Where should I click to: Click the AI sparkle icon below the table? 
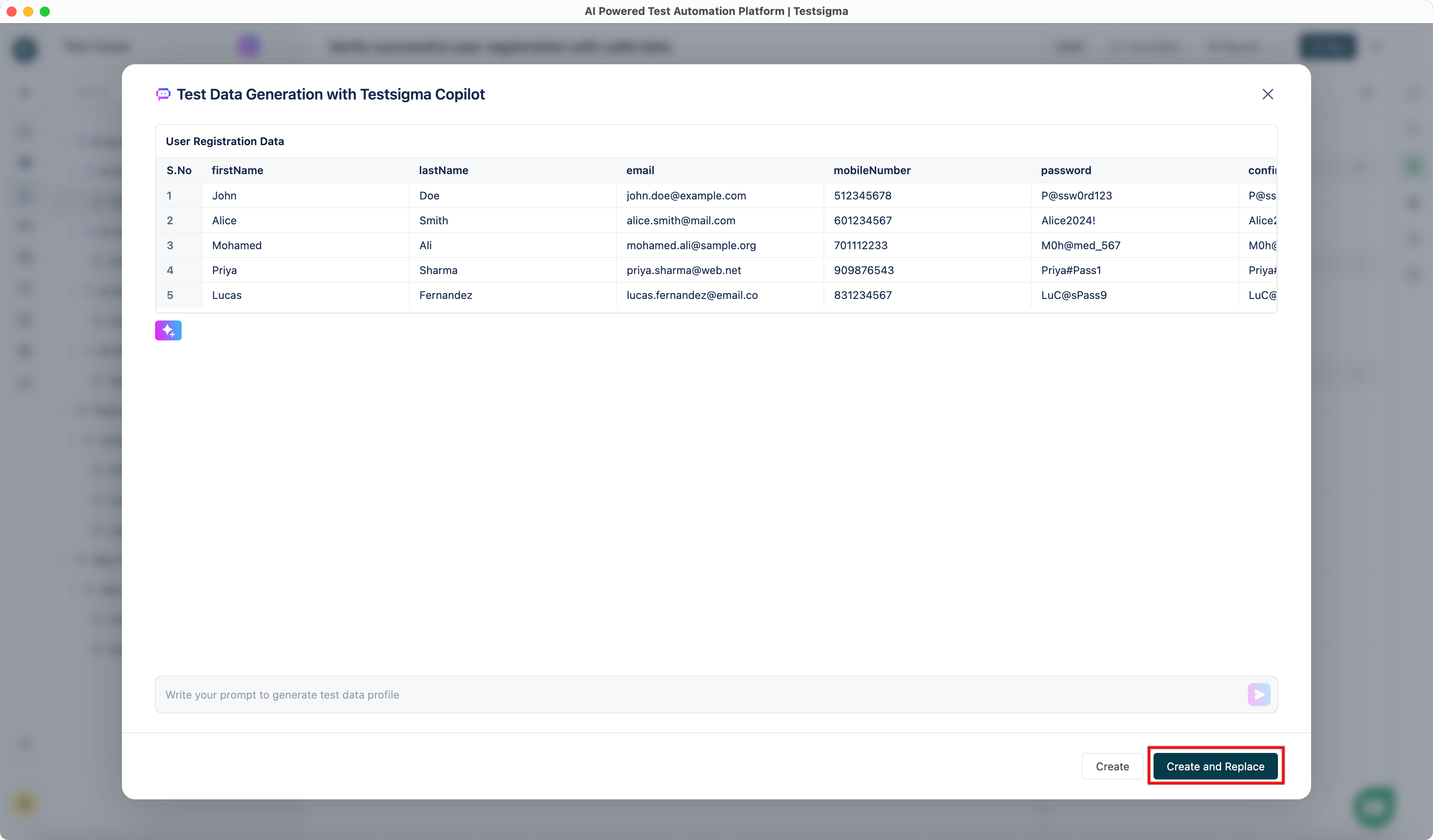168,330
